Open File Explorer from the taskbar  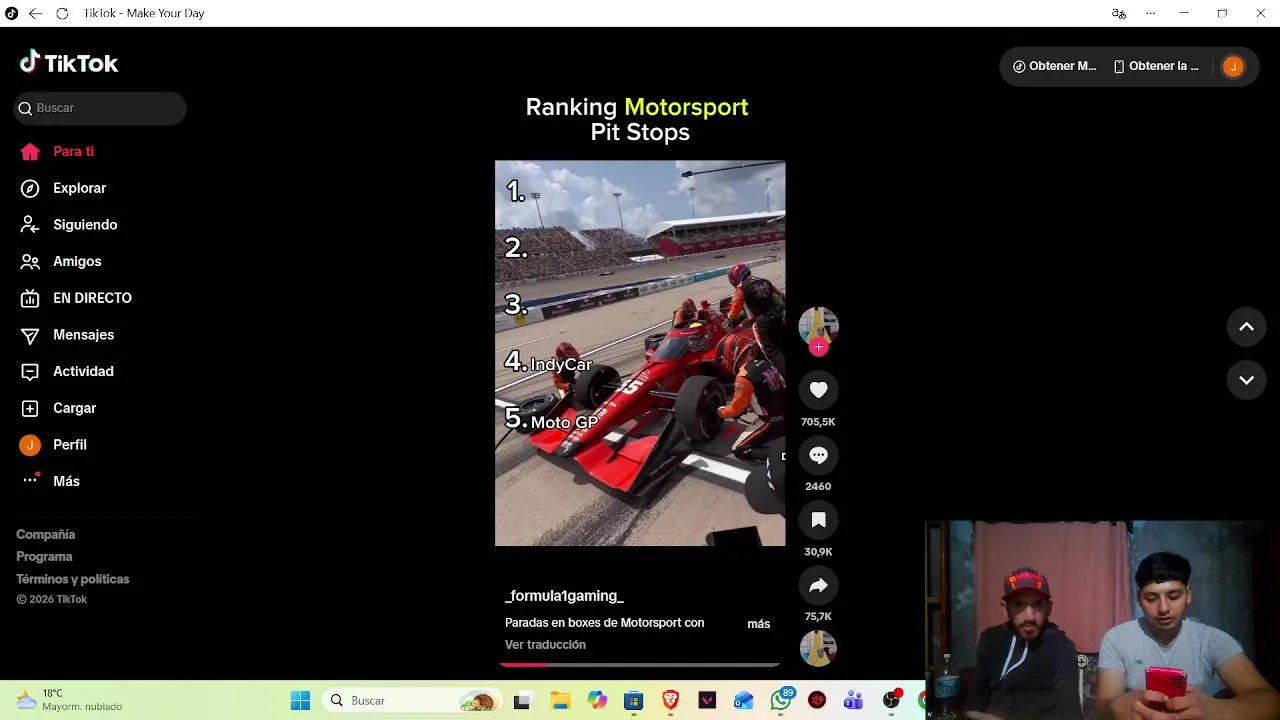pyautogui.click(x=560, y=701)
